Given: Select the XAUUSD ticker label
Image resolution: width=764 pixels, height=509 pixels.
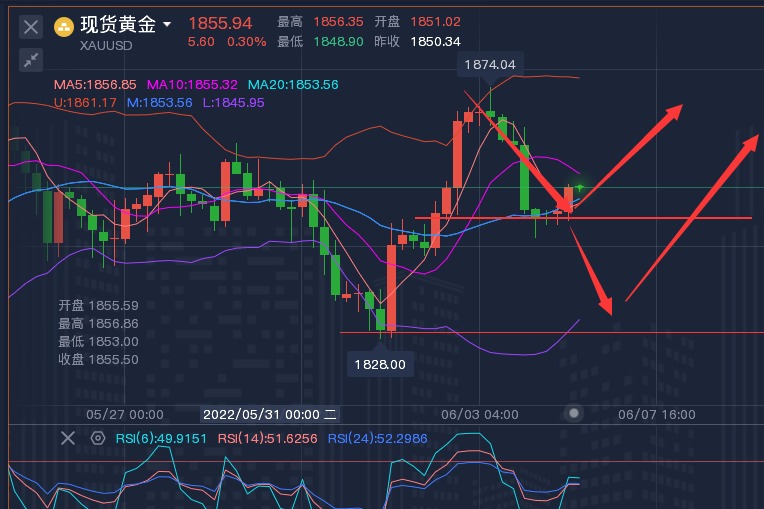Looking at the screenshot, I should click(106, 45).
